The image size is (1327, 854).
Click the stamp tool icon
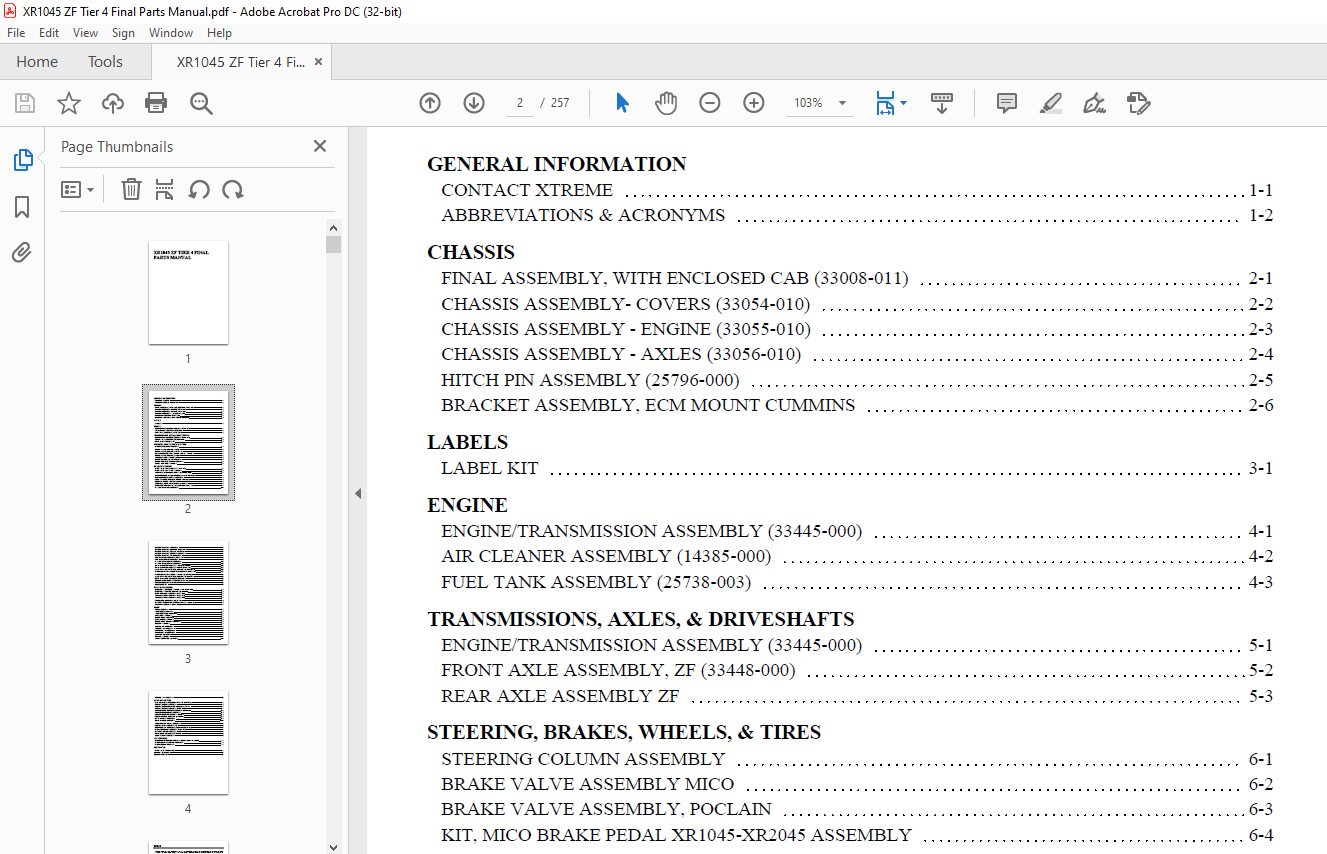[x=1138, y=103]
